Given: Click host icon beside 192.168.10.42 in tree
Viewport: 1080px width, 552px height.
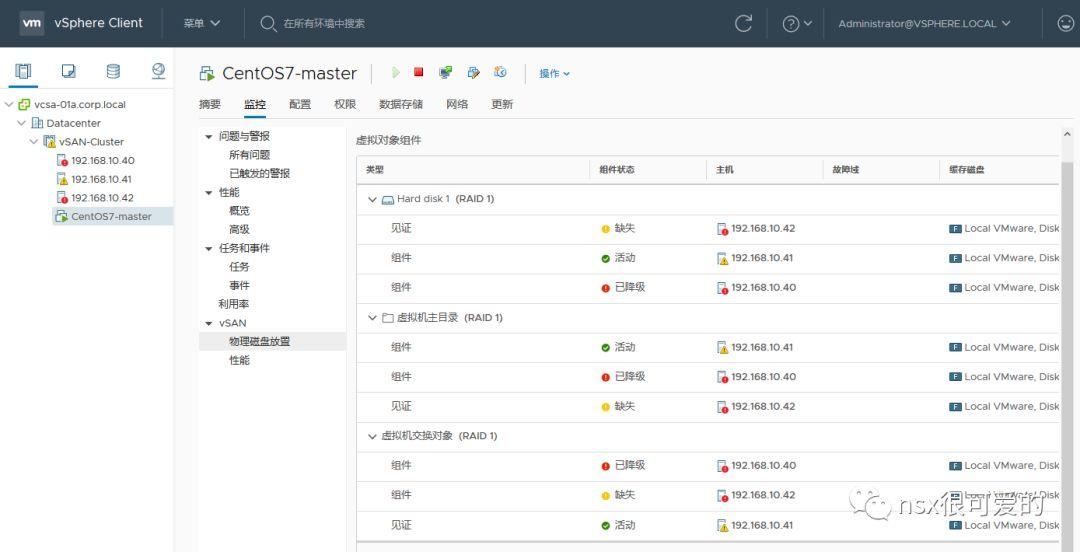Looking at the screenshot, I should [x=62, y=198].
